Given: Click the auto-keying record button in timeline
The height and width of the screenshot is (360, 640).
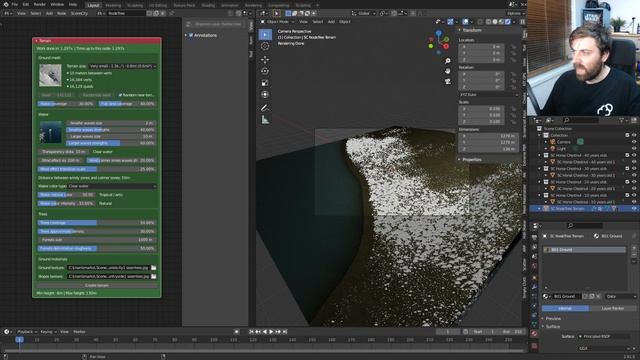Looking at the screenshot, I should point(236,332).
